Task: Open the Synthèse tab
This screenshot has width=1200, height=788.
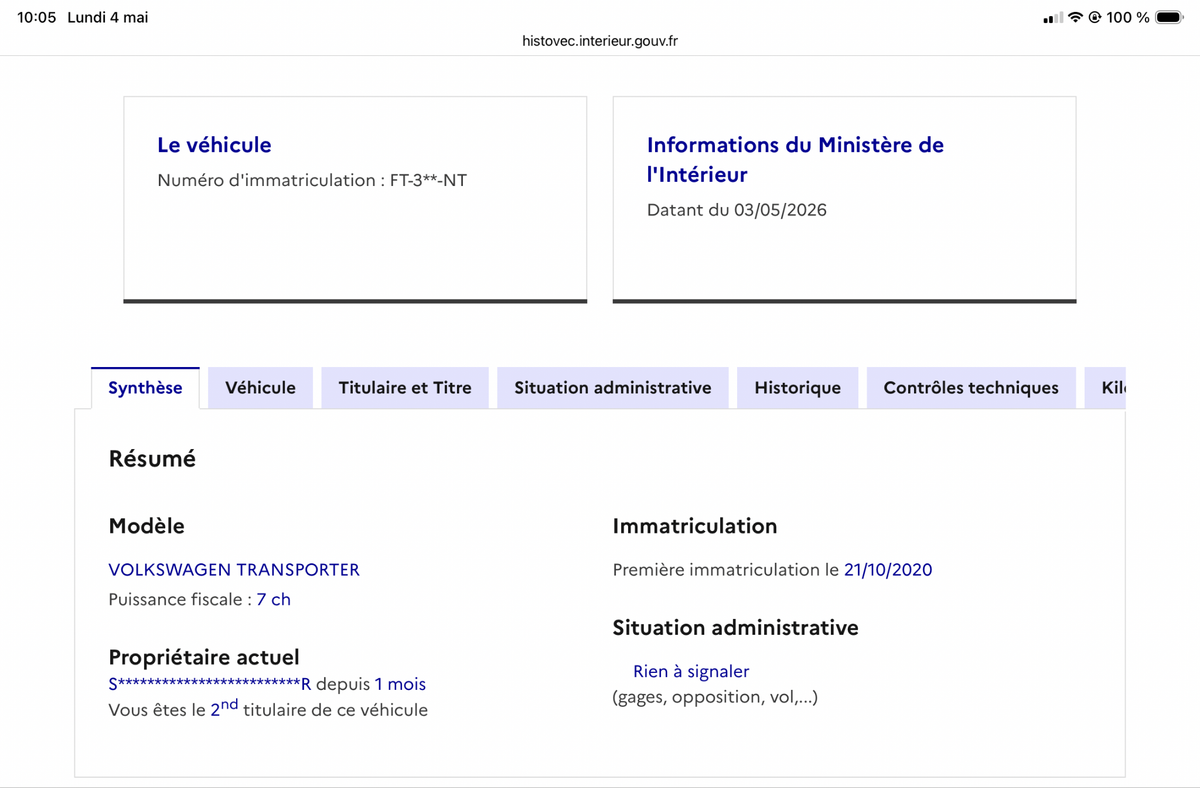Action: pos(145,388)
